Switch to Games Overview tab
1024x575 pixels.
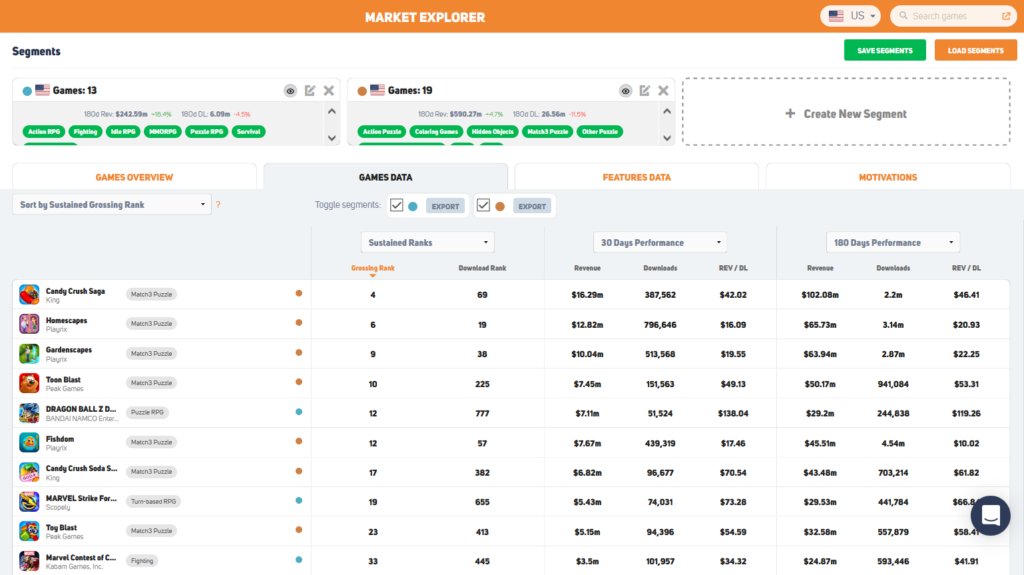tap(134, 177)
